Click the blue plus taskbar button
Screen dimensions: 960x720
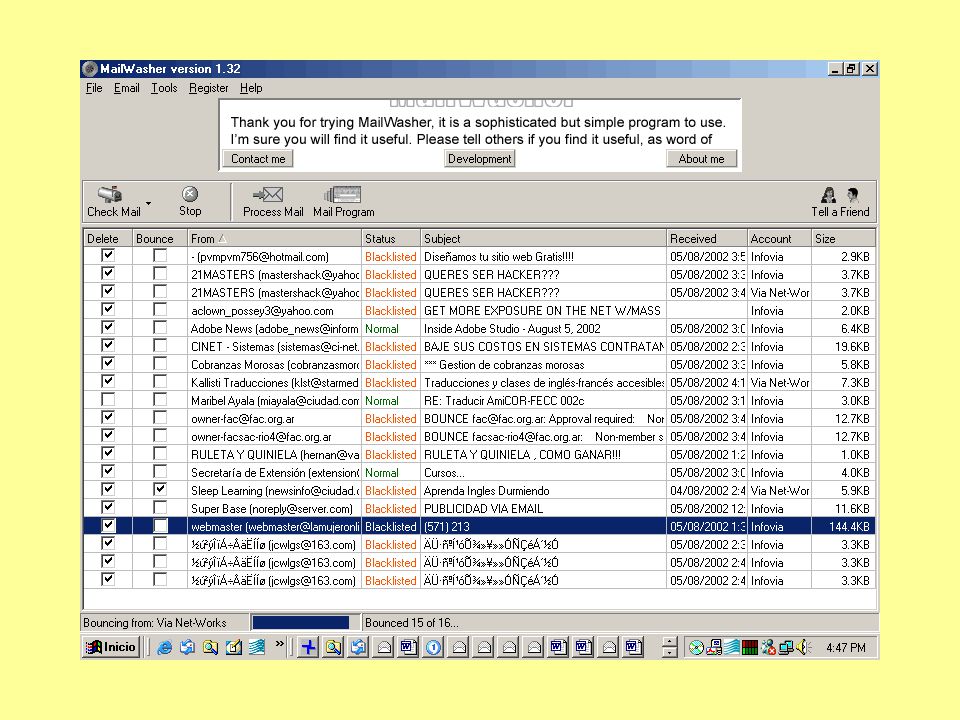coord(309,647)
